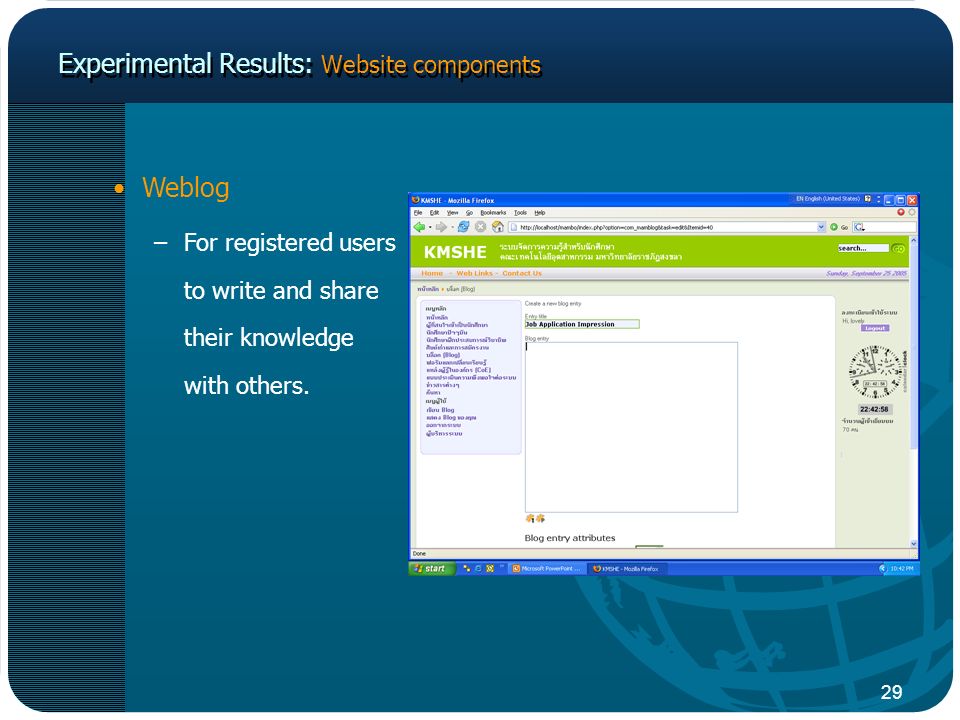Open the Tools menu
Screen dimensions: 960x720
pyautogui.click(x=520, y=213)
